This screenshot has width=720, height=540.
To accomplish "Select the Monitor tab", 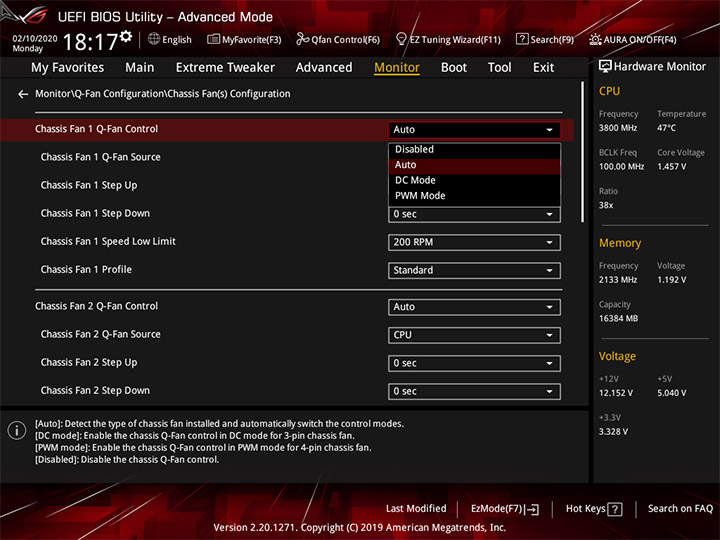I will pyautogui.click(x=397, y=68).
